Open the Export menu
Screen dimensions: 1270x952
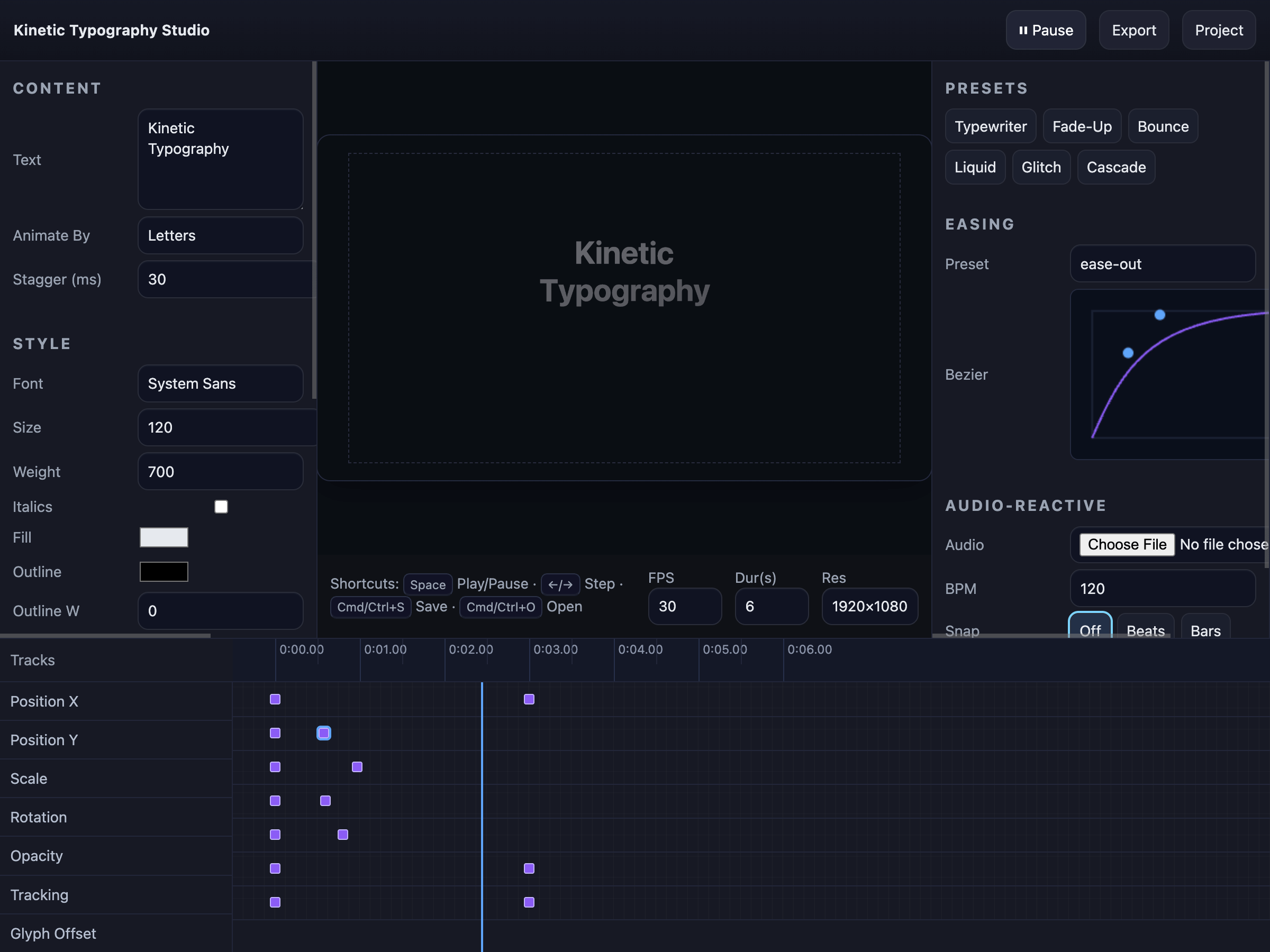(1133, 30)
